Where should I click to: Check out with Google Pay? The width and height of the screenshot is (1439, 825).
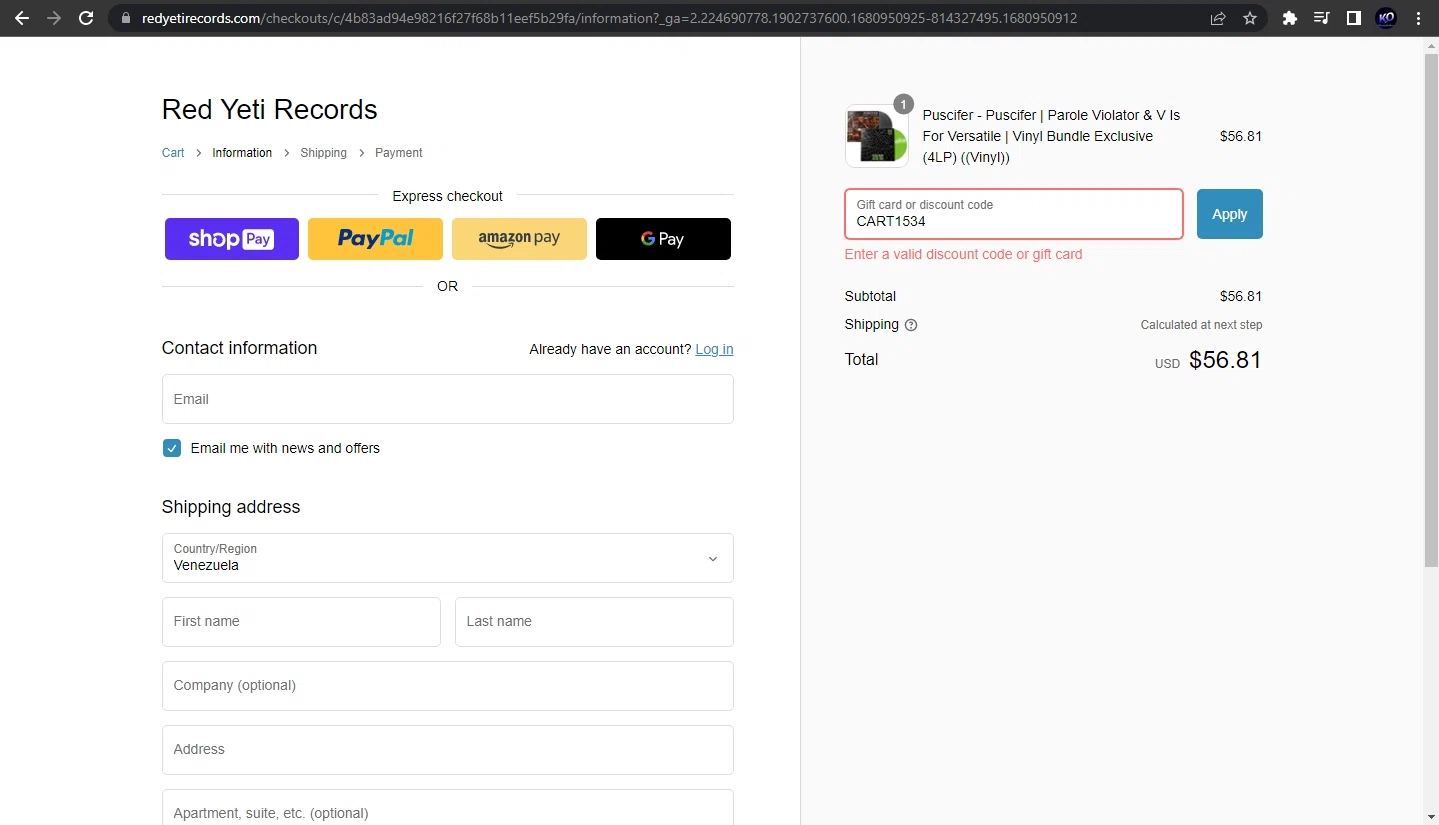pos(663,239)
